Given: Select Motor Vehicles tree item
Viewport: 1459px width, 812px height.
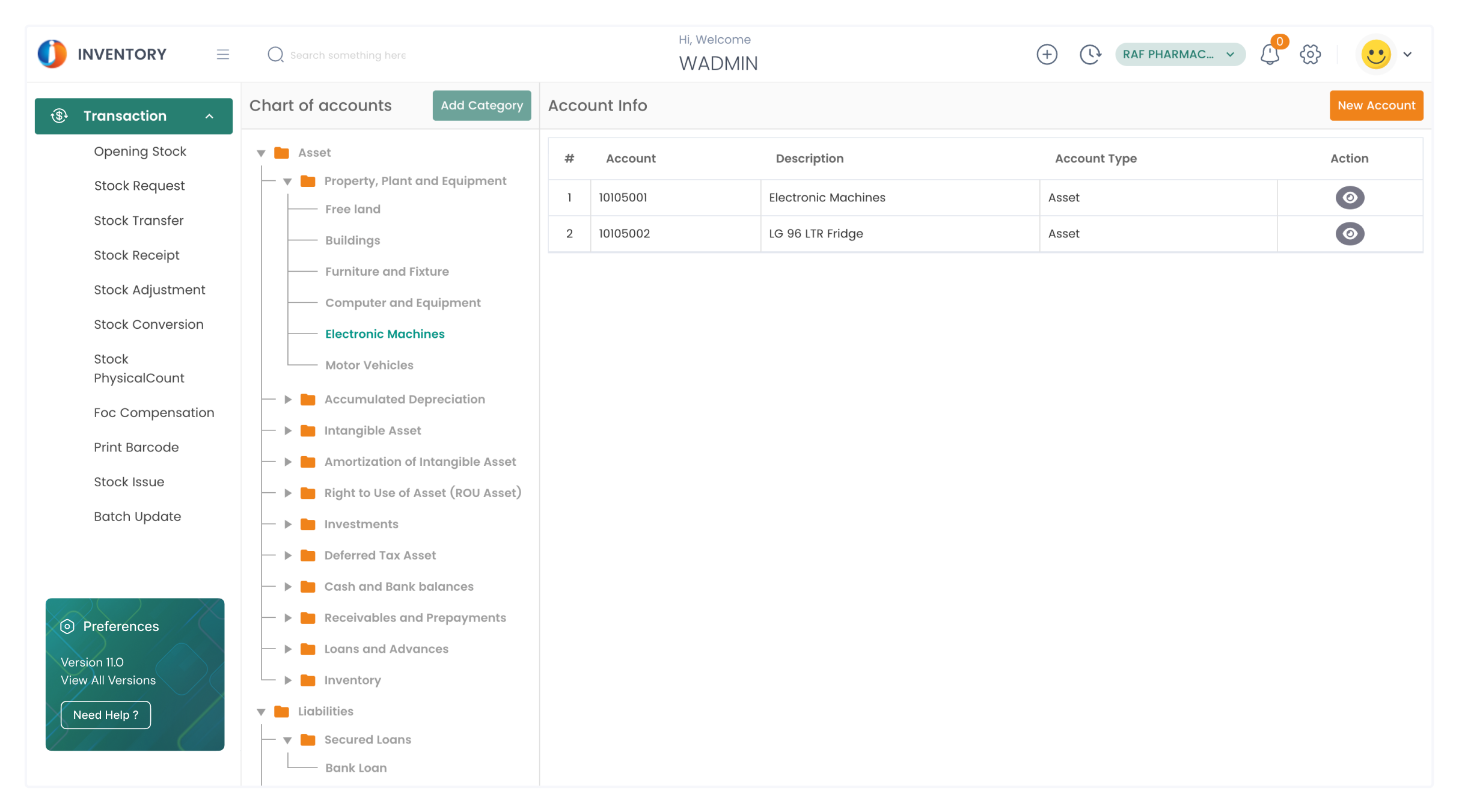Looking at the screenshot, I should (x=369, y=365).
